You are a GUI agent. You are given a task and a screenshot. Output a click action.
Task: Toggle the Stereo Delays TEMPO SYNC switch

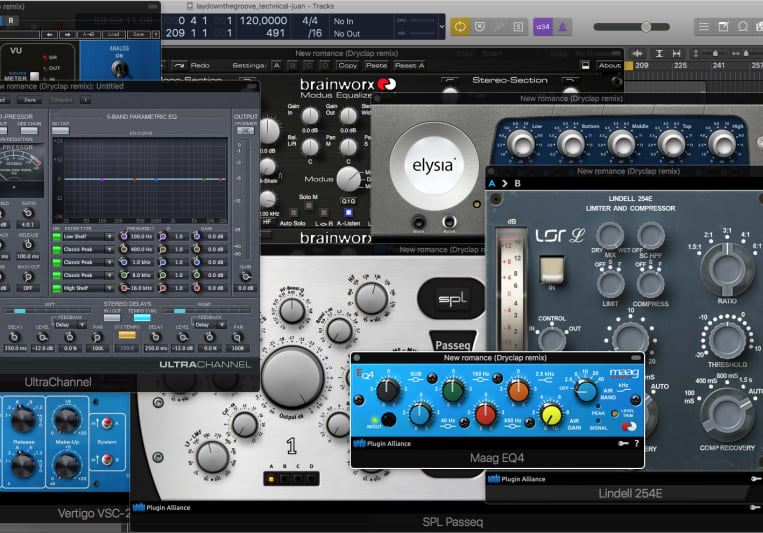point(142,317)
